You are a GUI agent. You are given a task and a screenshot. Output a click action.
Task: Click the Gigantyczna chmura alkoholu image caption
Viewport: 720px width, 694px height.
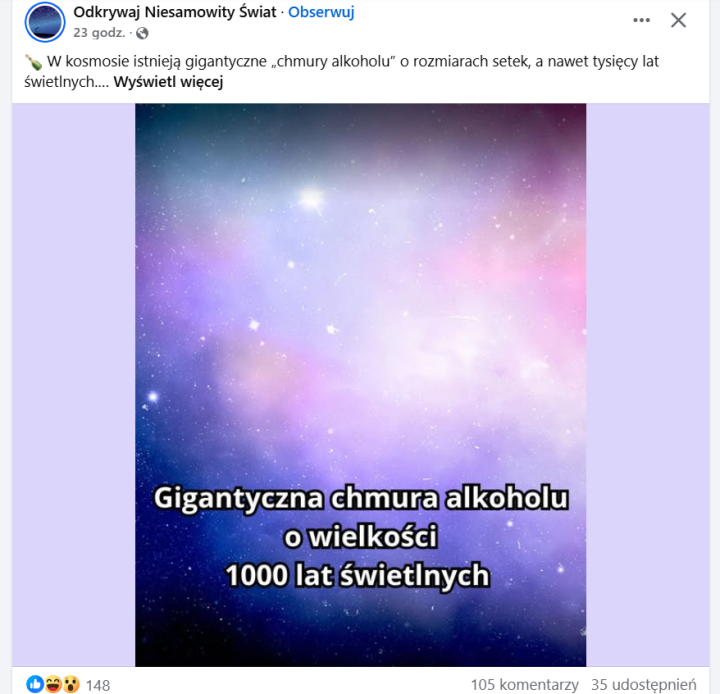[360, 536]
